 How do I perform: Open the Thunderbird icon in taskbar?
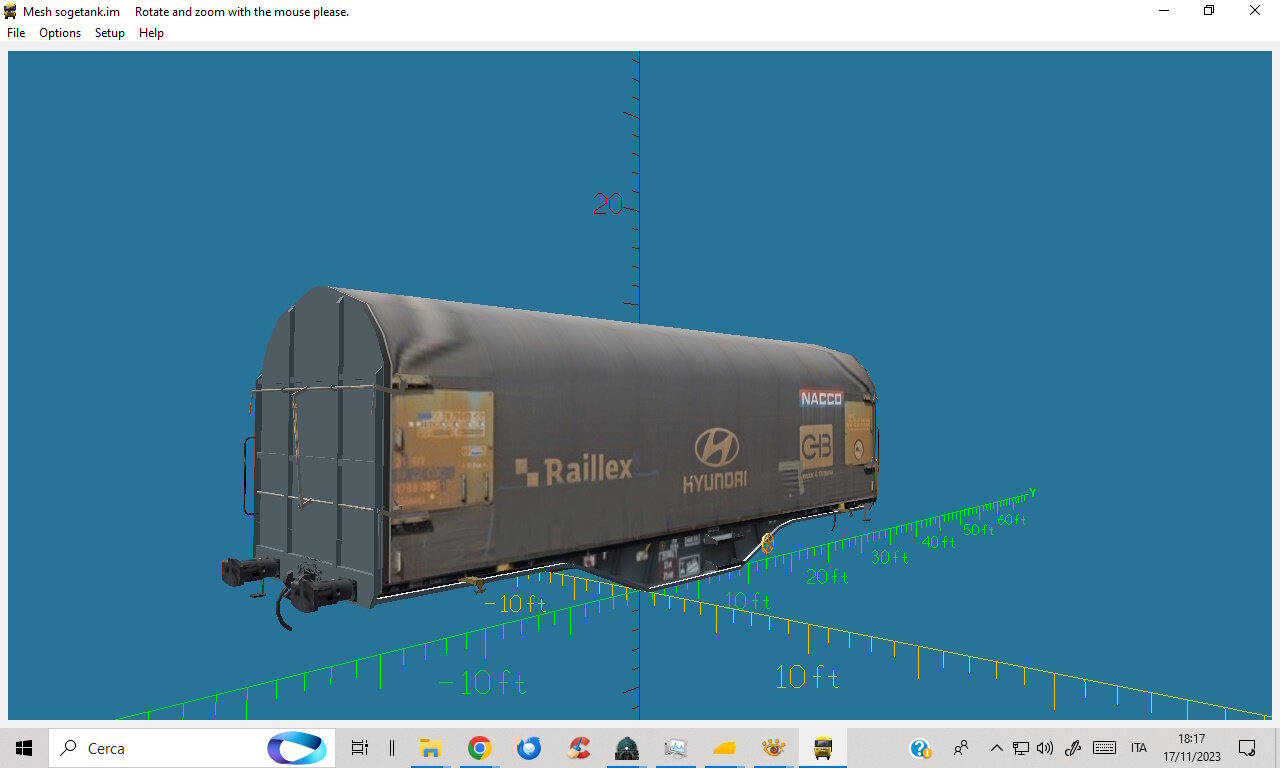click(529, 748)
